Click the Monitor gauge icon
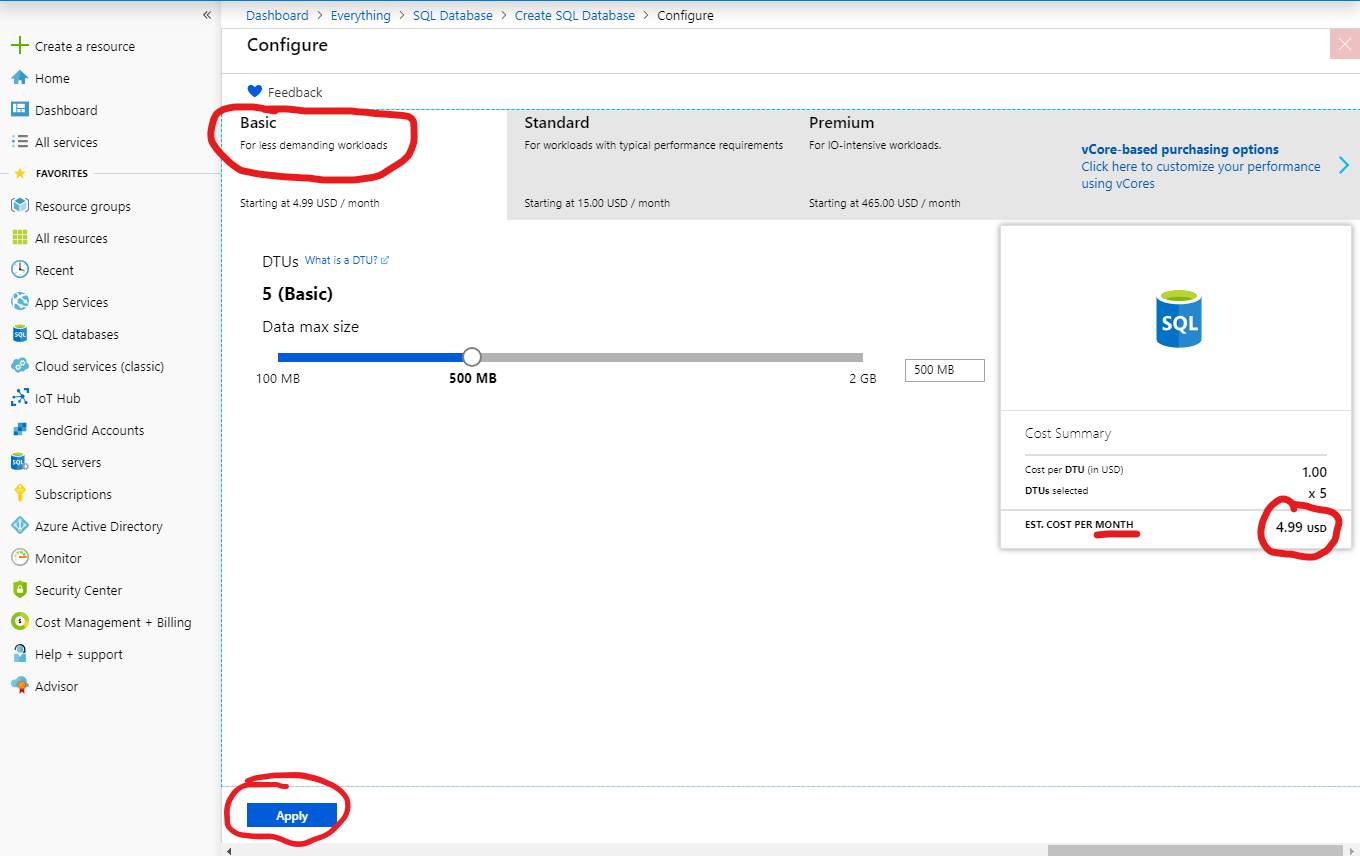 tap(19, 558)
